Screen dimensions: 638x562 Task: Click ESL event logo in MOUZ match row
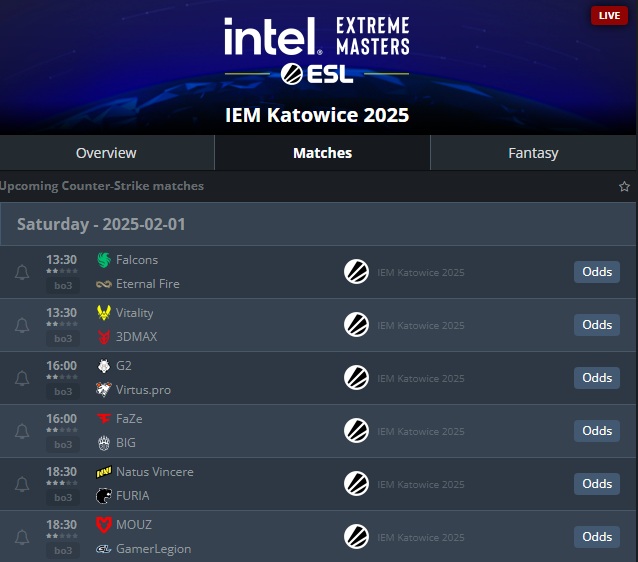click(x=356, y=537)
